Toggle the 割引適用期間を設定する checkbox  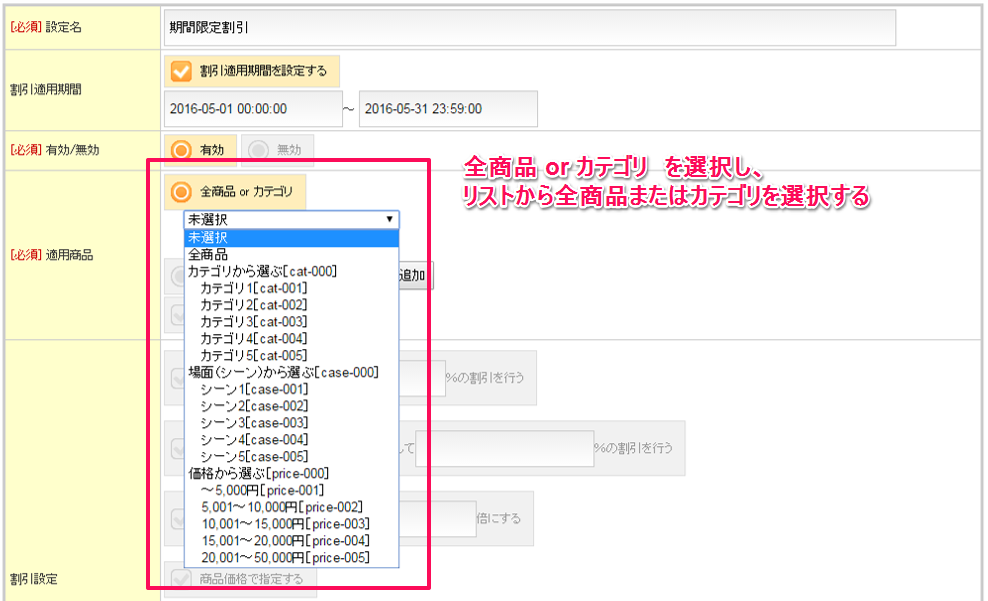coord(182,71)
